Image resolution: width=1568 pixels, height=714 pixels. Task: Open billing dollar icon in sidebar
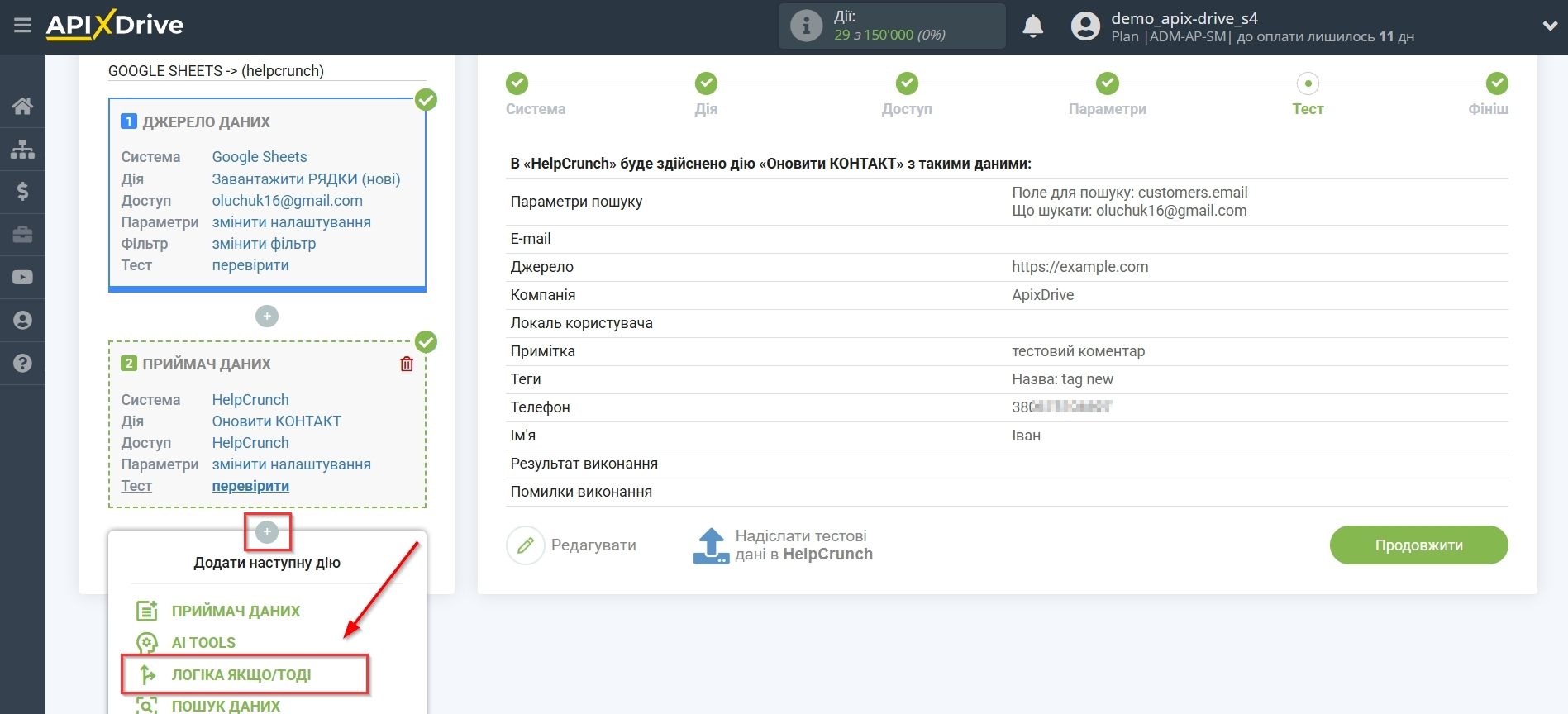pos(22,192)
